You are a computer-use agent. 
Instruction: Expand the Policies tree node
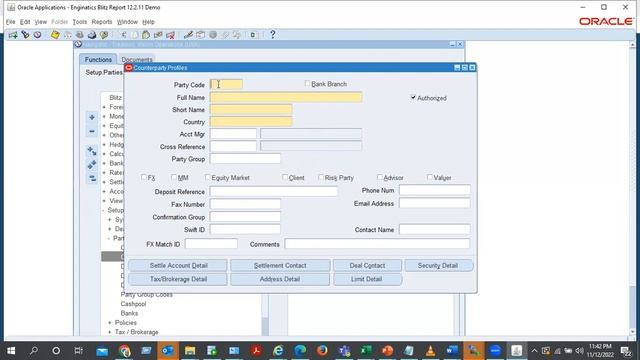109,323
